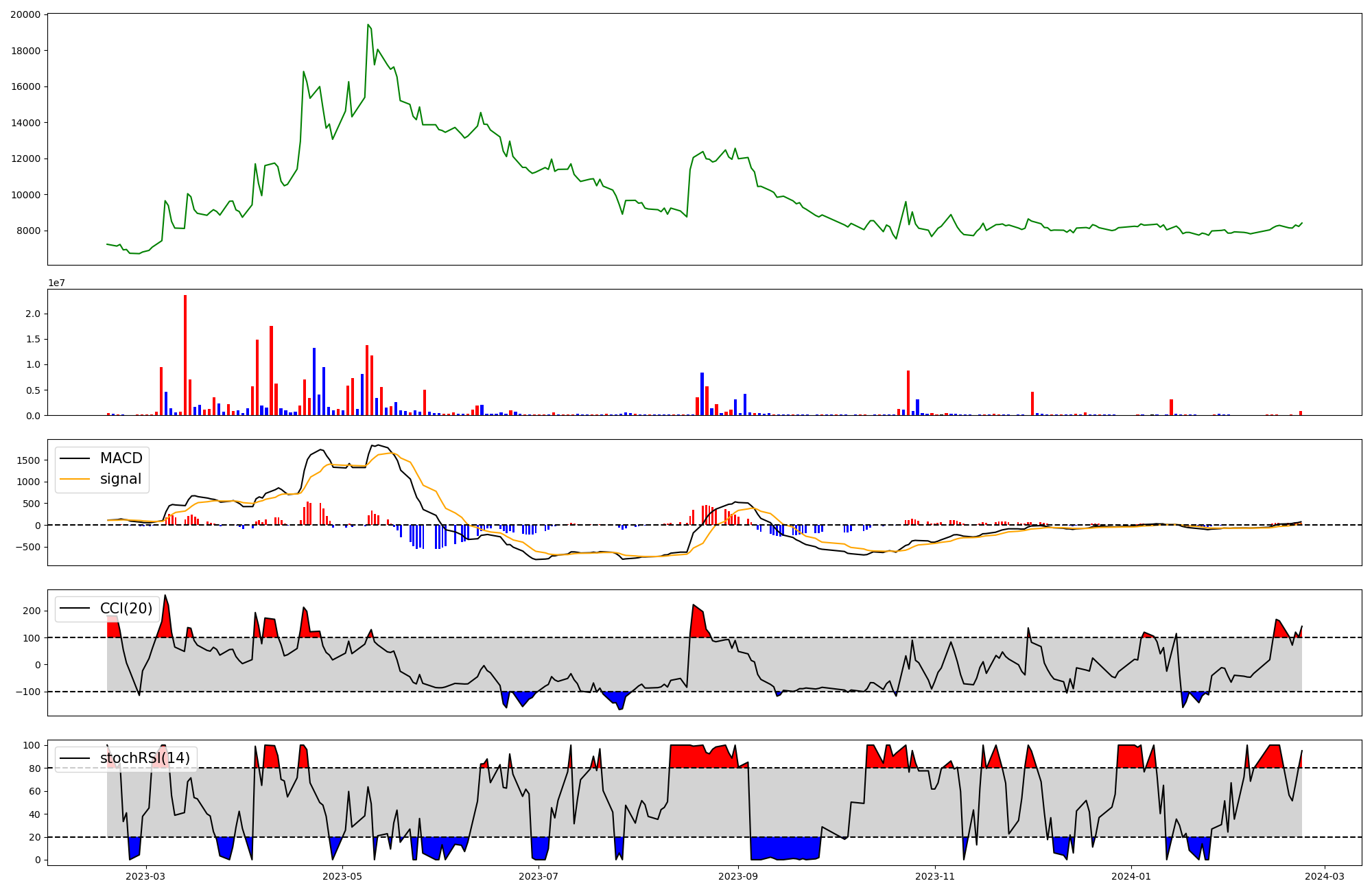
Task: Click the 2023-09 x-axis date label
Action: (738, 876)
